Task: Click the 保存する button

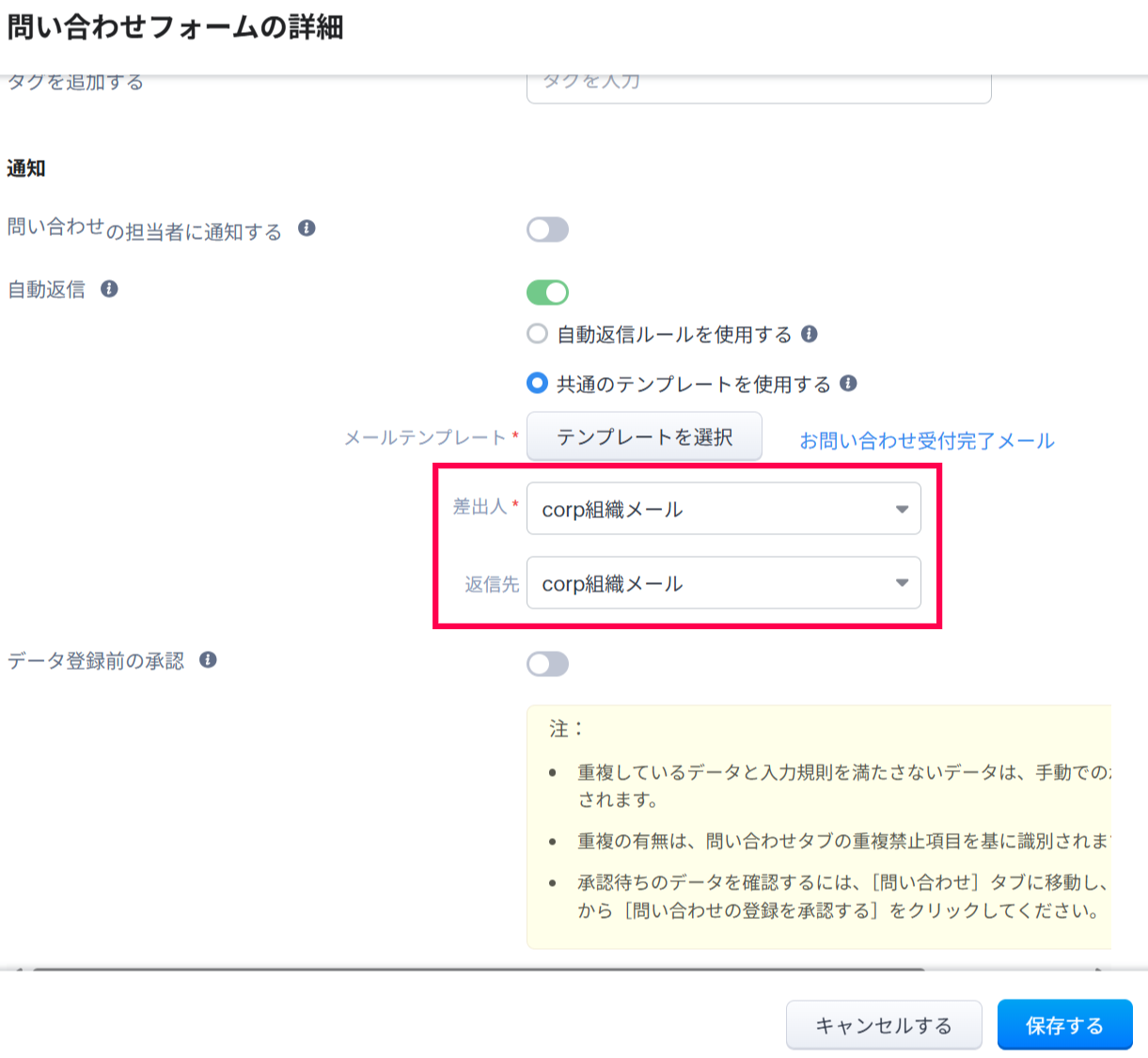Action: [1064, 1025]
